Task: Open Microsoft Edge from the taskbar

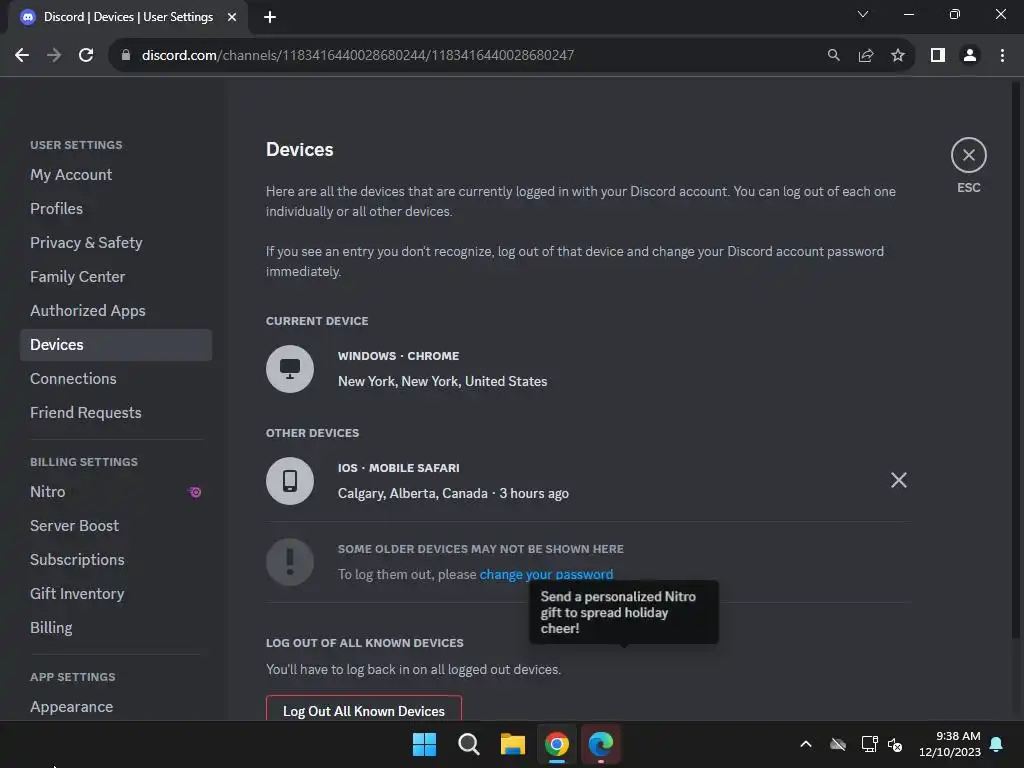Action: click(x=601, y=744)
